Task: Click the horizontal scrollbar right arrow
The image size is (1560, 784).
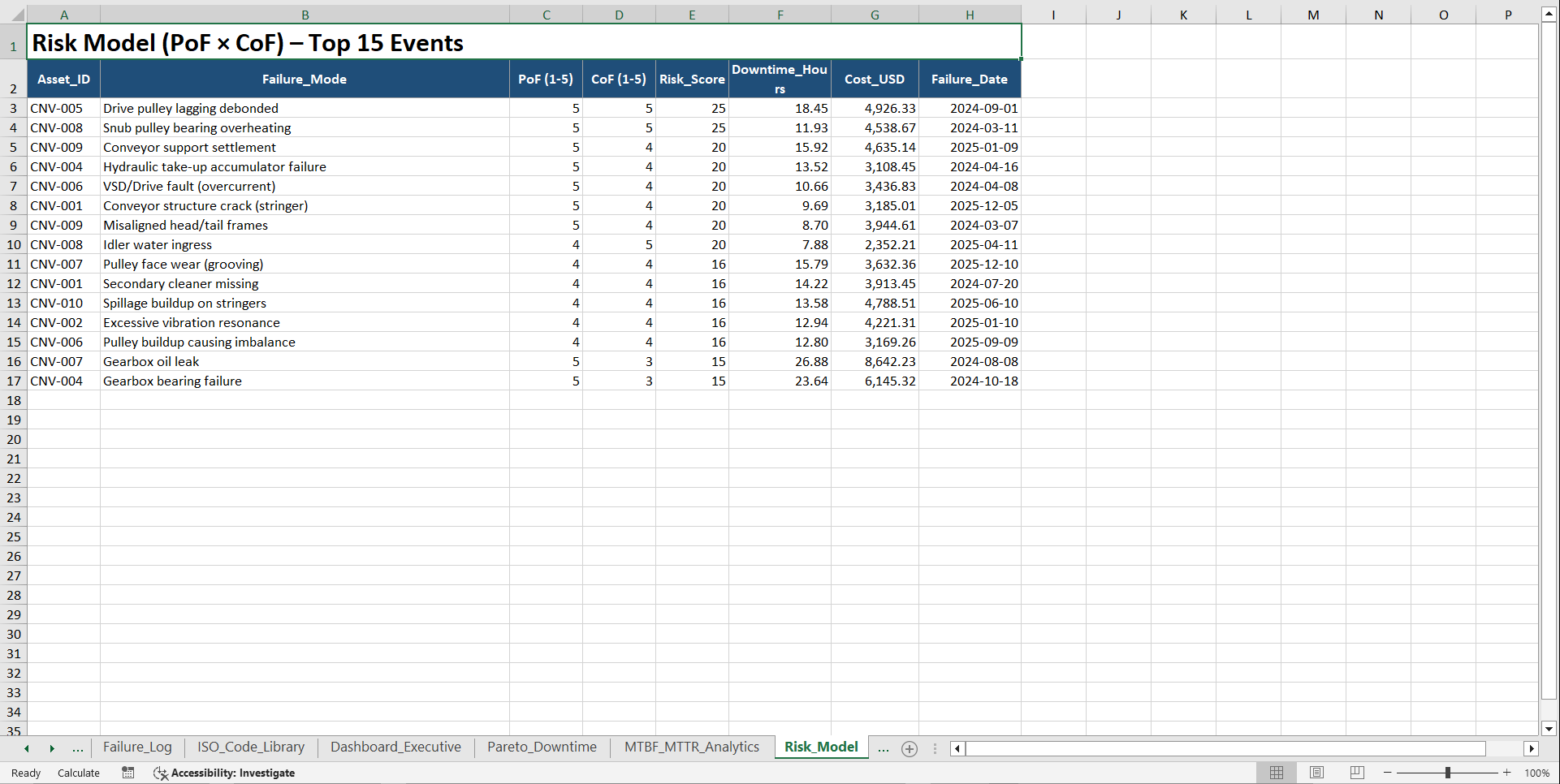Action: (x=1532, y=748)
